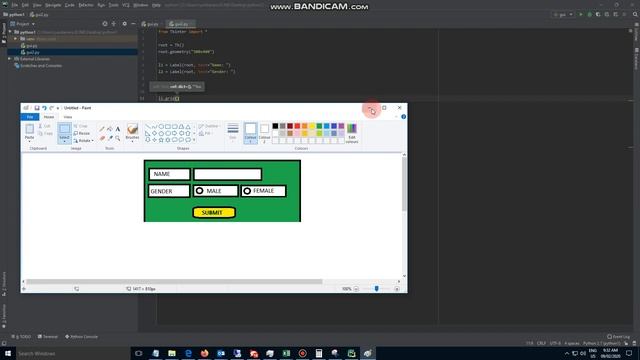The width and height of the screenshot is (640, 360).
Task: Click the zoom out minus button in Paint
Action: click(x=356, y=289)
